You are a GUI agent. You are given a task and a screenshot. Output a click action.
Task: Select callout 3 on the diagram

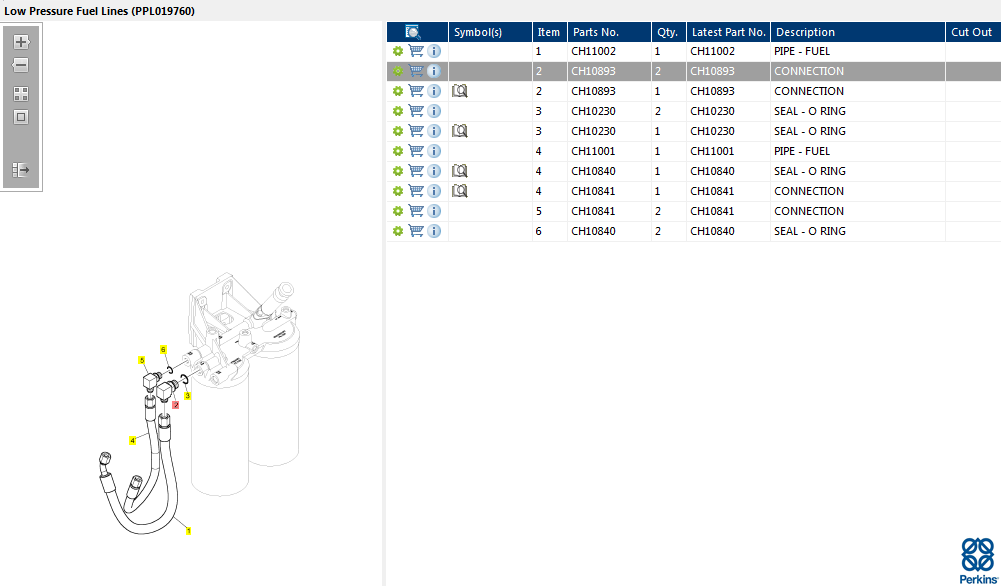point(188,396)
